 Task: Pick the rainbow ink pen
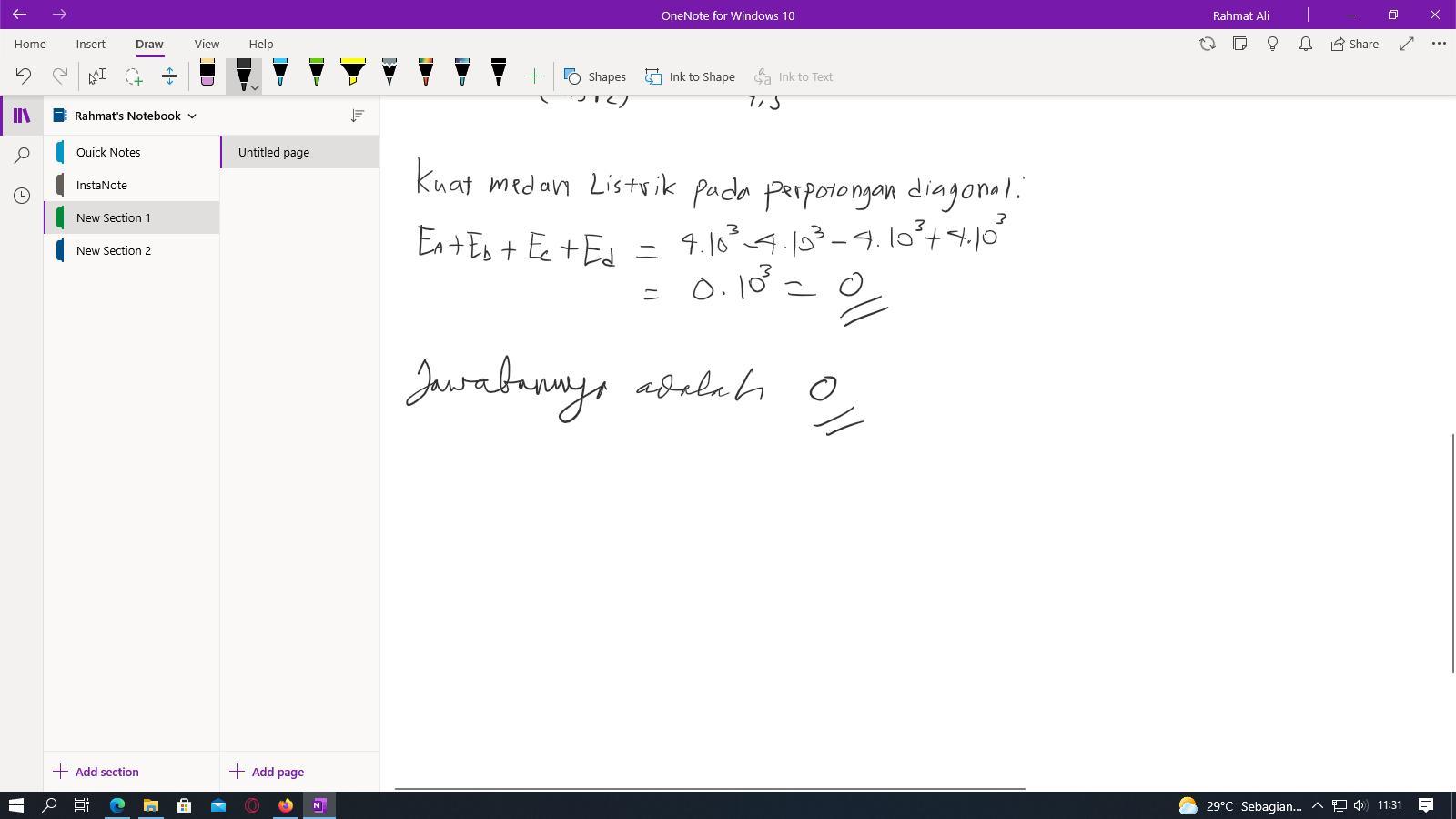426,73
